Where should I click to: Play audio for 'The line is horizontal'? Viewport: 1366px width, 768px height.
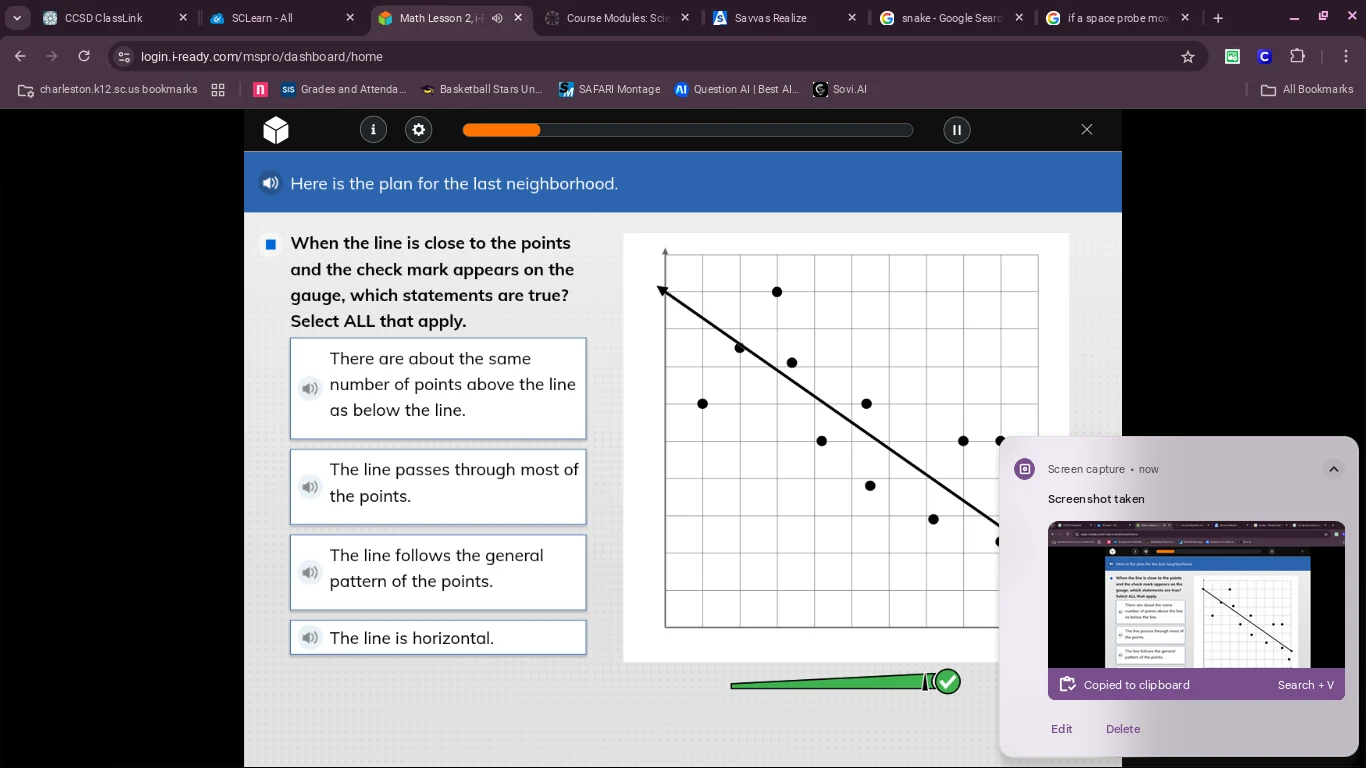[x=310, y=638]
